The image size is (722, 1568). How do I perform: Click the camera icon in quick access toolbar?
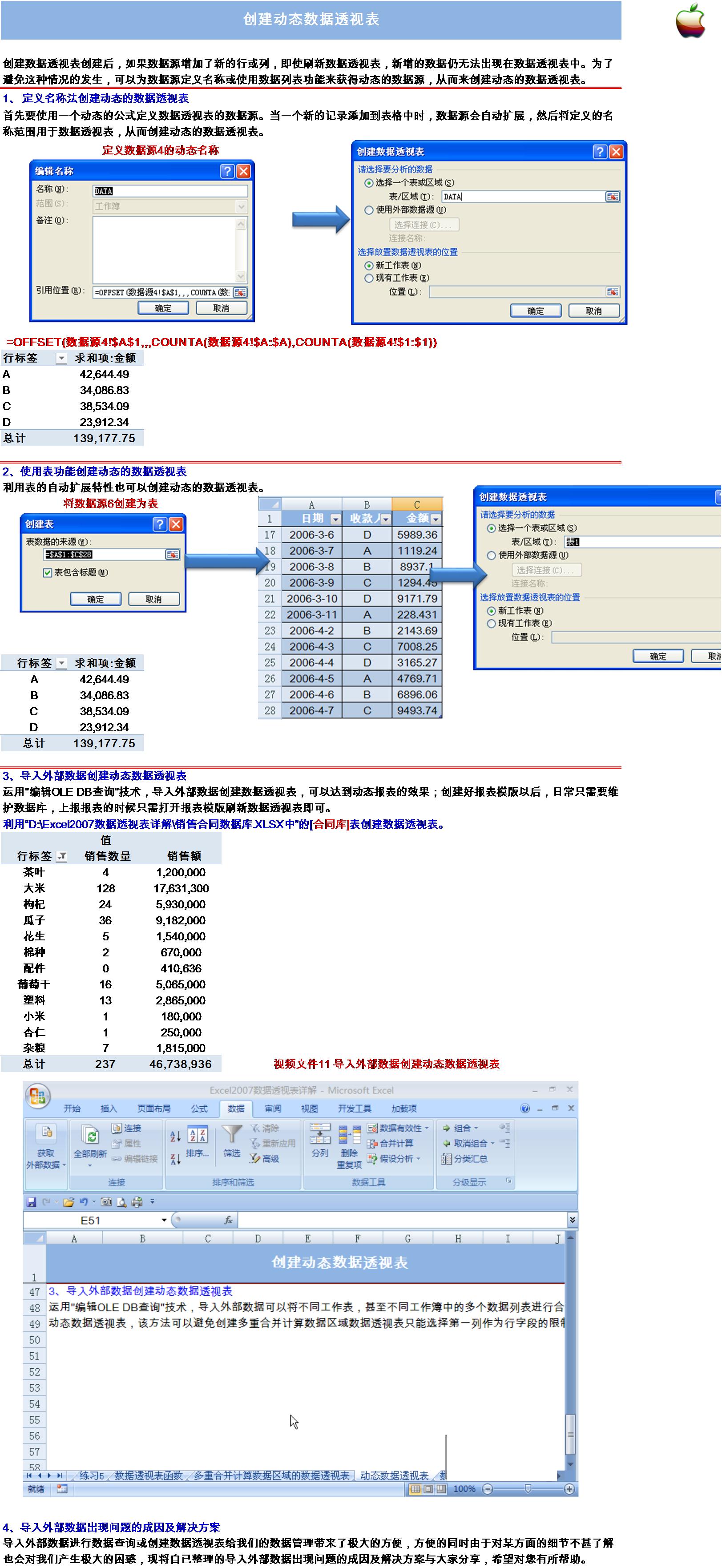106,1201
